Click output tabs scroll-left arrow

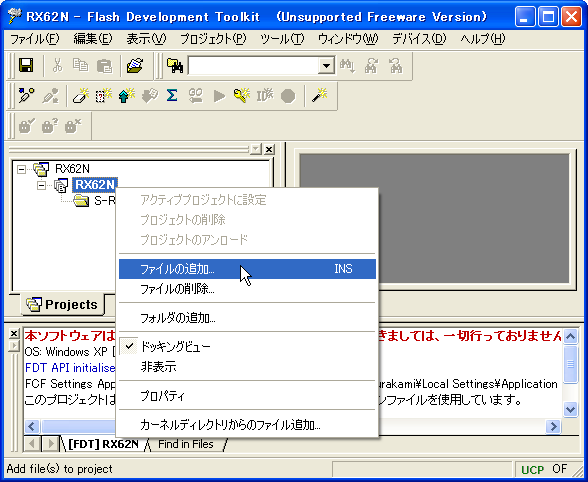pos(32,444)
